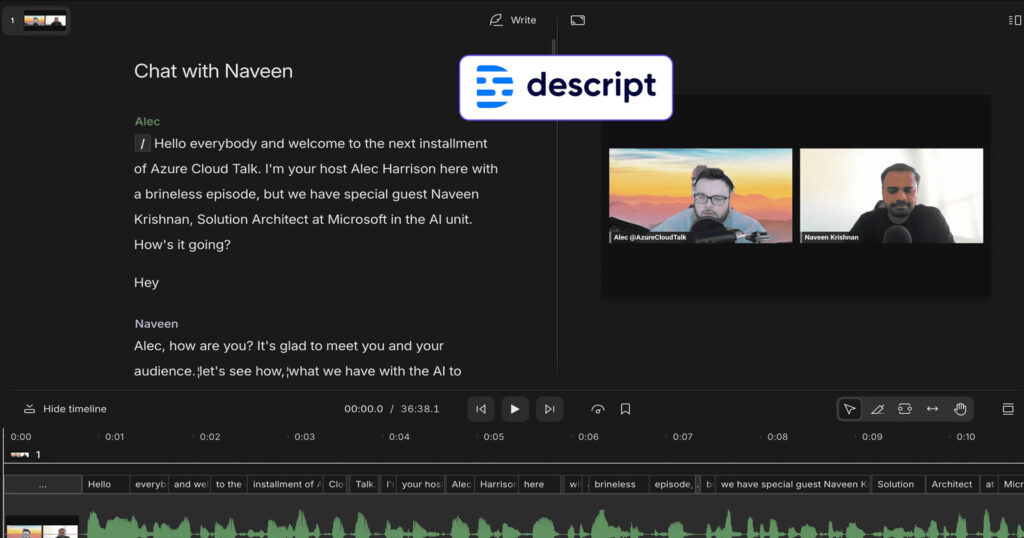Open the Alec speaker label menu
1024x538 pixels.
(x=147, y=122)
